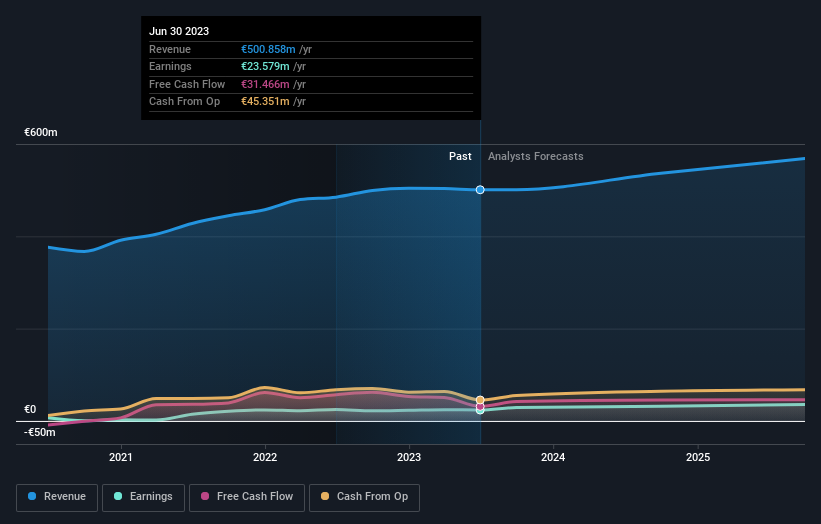Select the 2025 x-axis label

pos(698,457)
